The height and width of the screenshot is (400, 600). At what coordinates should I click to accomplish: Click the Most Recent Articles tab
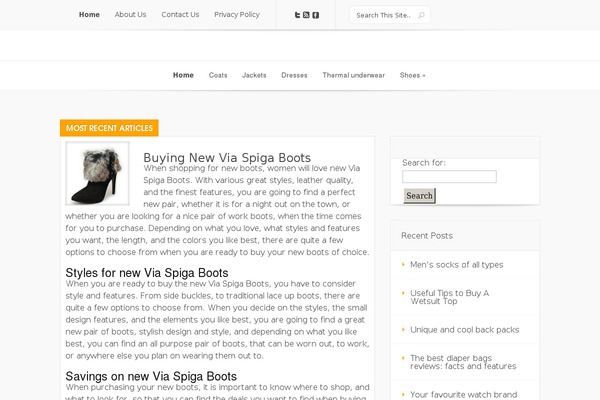pos(109,128)
